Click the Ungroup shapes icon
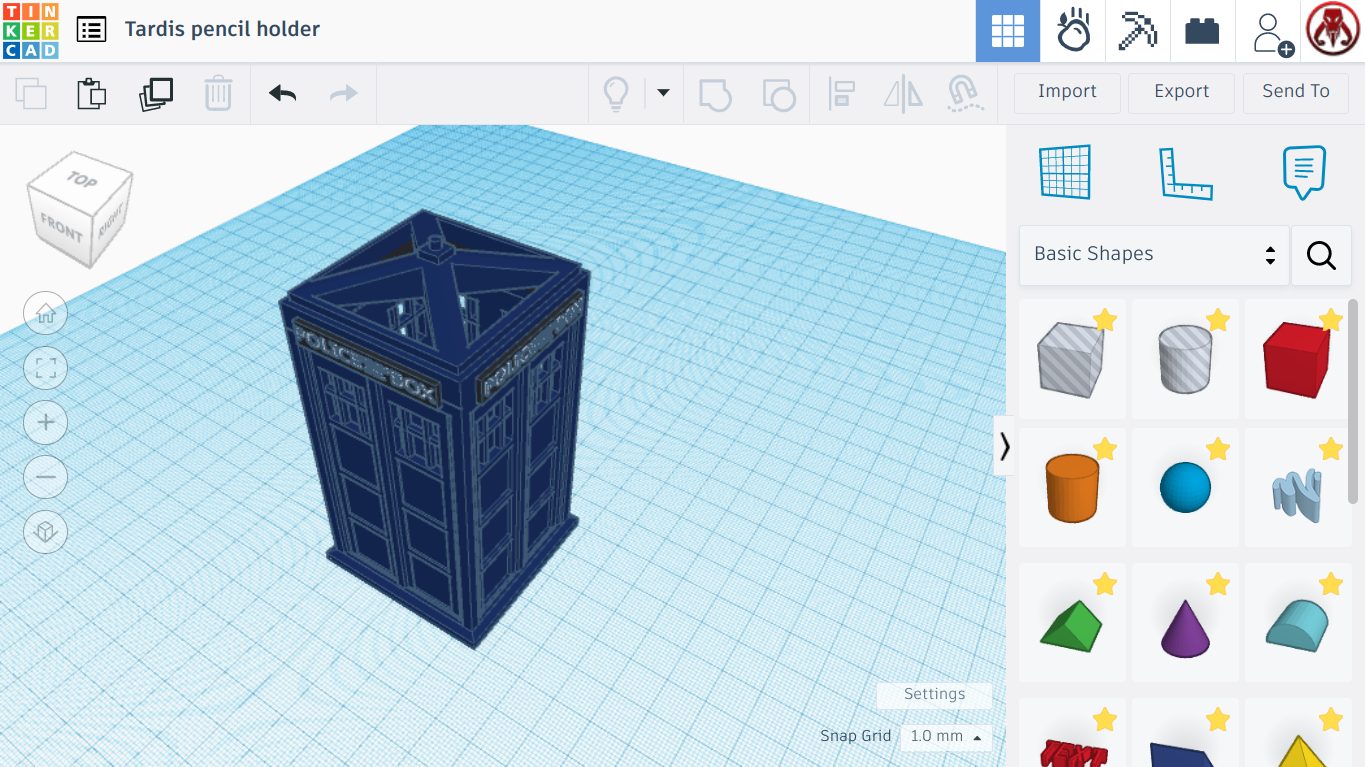Screen dimensions: 1365x767 tap(778, 94)
